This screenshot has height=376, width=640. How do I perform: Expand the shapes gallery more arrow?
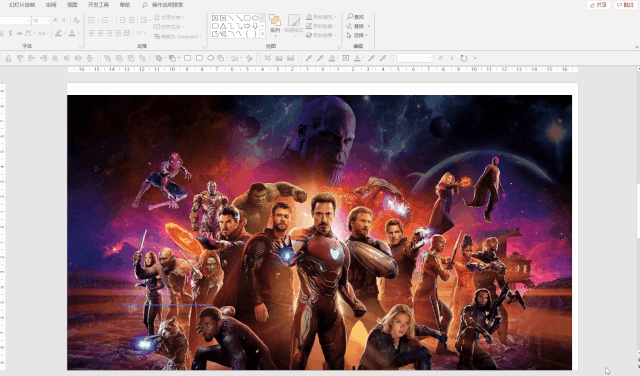pyautogui.click(x=262, y=34)
